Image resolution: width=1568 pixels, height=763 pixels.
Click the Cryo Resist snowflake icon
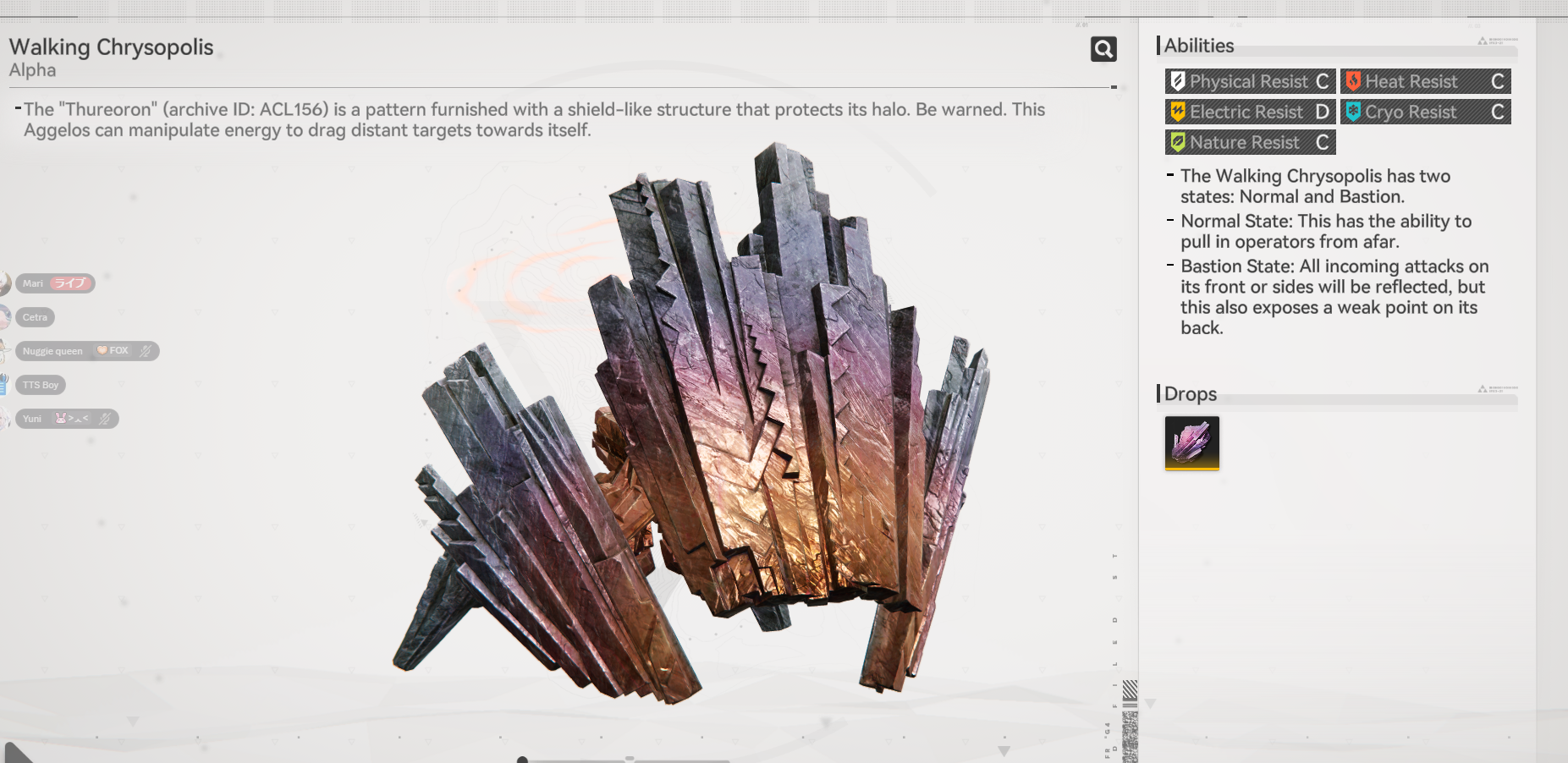[x=1353, y=112]
